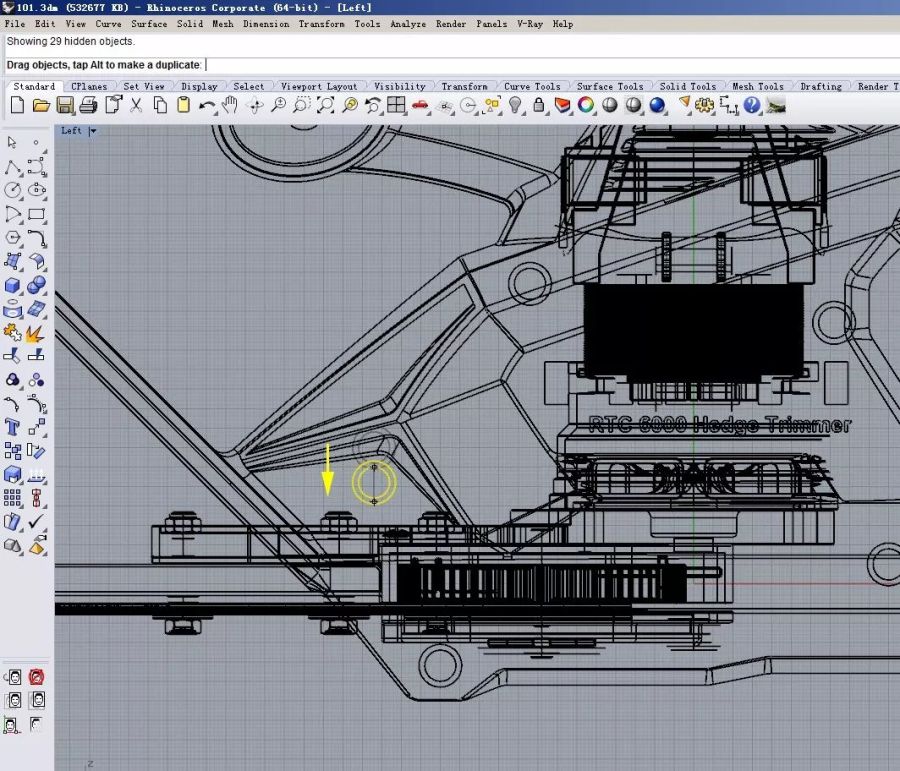Image resolution: width=900 pixels, height=771 pixels.
Task: Open the Left viewport title dropdown arrow
Action: coord(93,131)
